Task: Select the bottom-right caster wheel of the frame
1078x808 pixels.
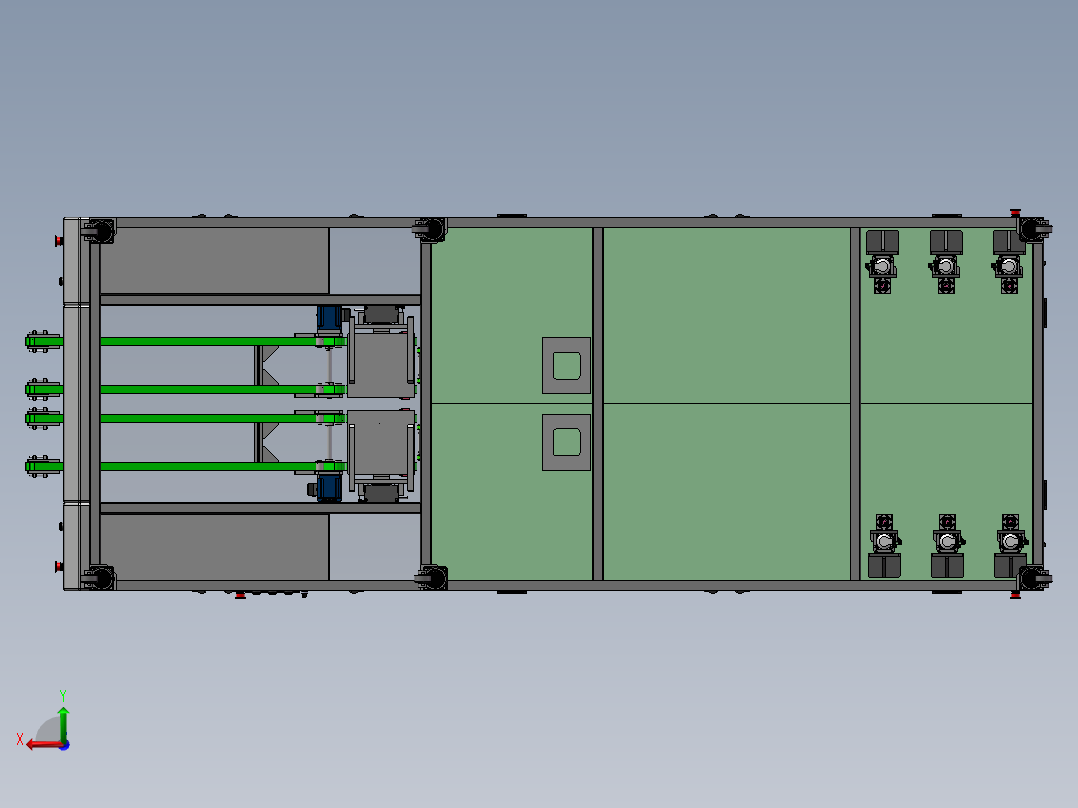Action: click(x=1033, y=578)
